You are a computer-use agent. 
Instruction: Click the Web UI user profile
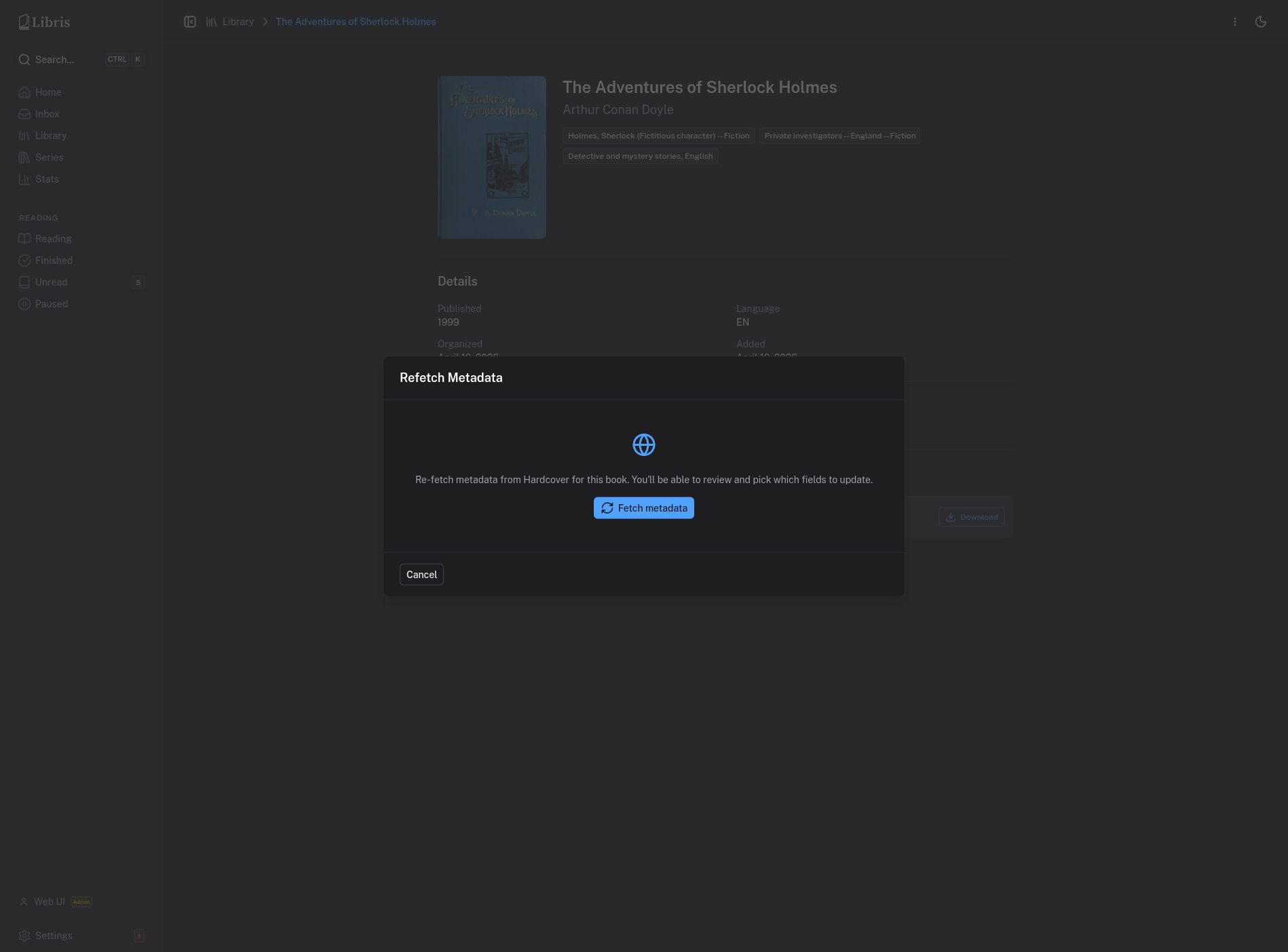point(56,902)
